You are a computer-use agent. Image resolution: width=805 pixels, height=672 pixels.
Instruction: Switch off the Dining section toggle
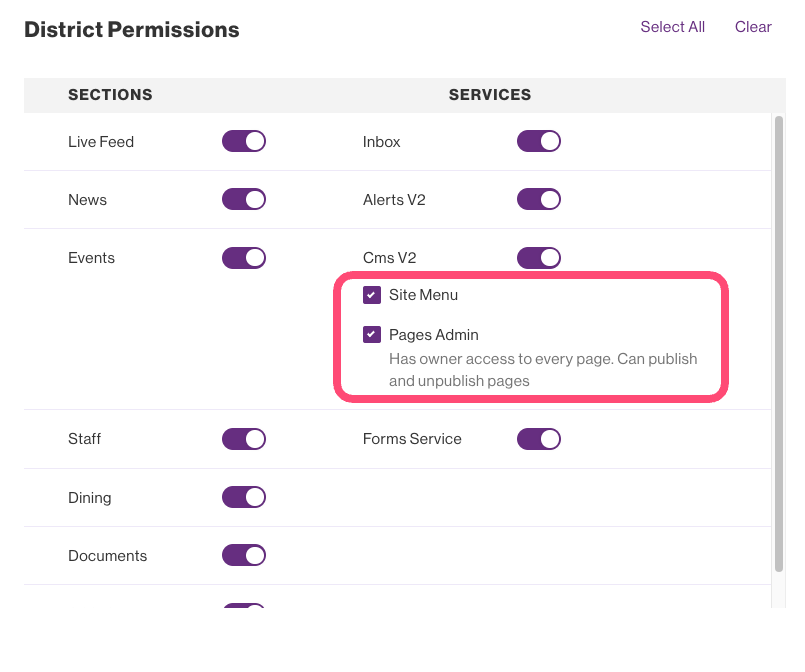click(243, 497)
